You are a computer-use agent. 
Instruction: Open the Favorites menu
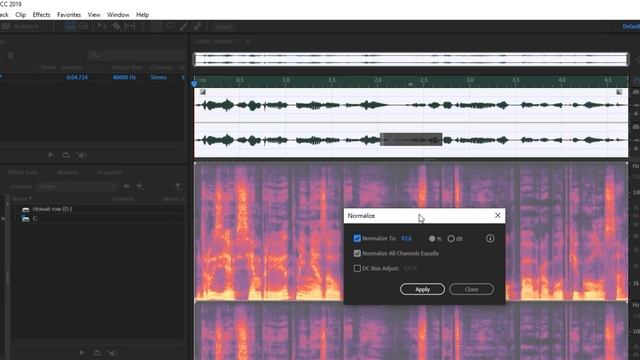coord(69,15)
